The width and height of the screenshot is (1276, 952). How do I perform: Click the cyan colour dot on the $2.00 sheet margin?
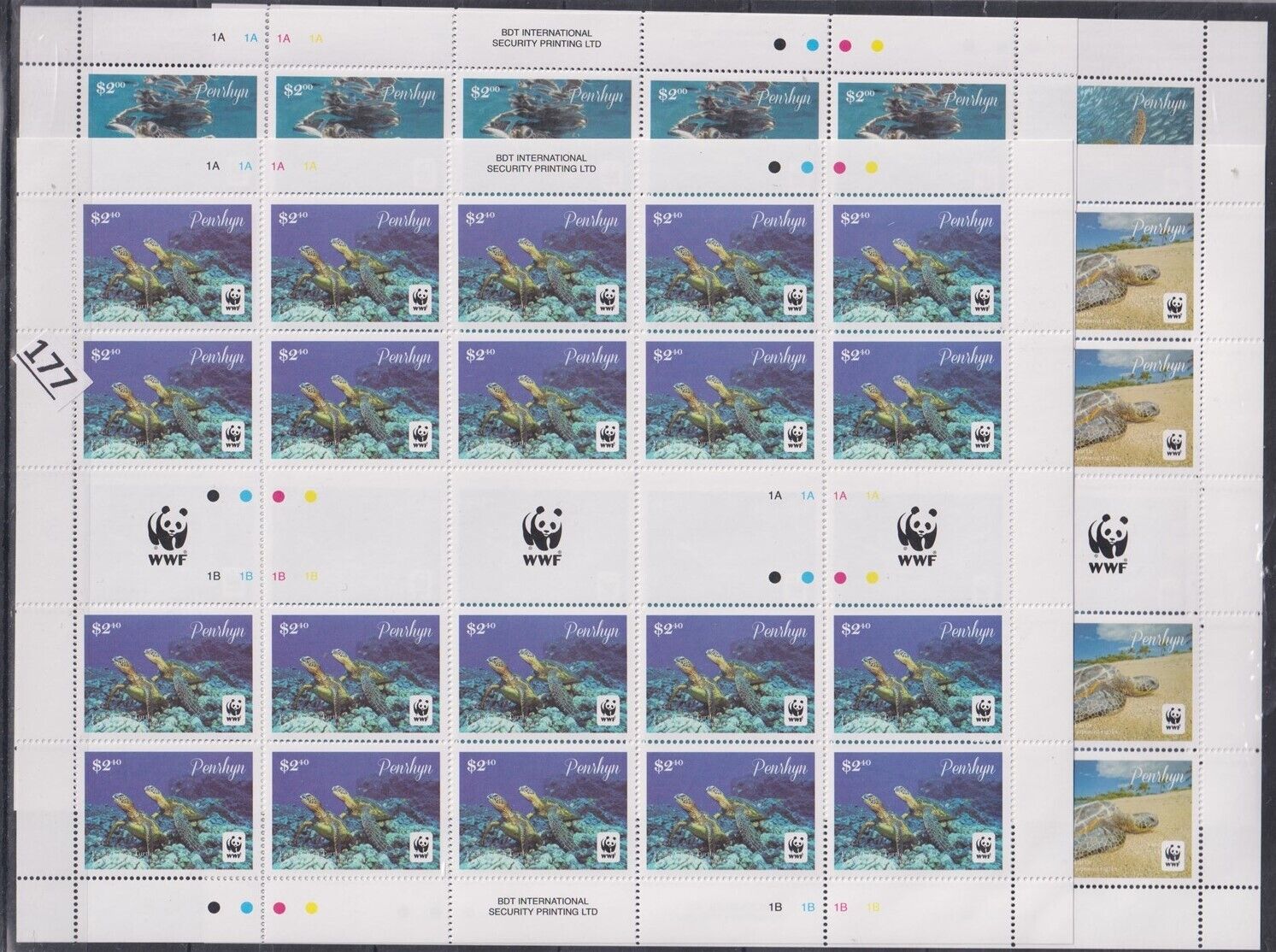pyautogui.click(x=814, y=44)
